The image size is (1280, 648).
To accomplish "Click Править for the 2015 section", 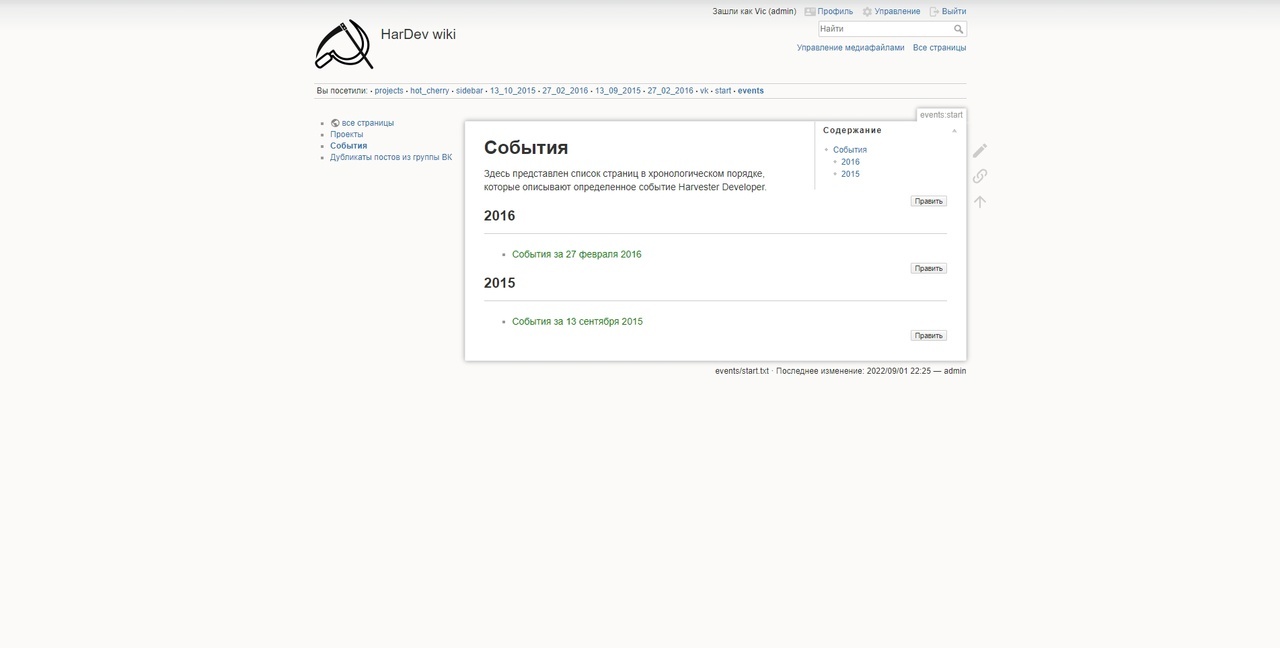I will click(x=928, y=335).
